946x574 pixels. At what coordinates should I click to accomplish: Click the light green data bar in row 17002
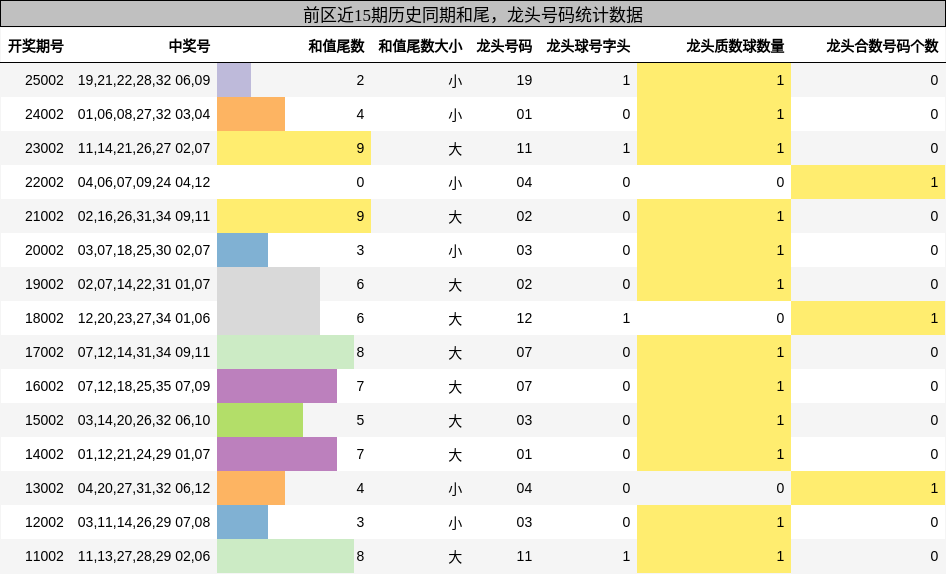coord(285,352)
